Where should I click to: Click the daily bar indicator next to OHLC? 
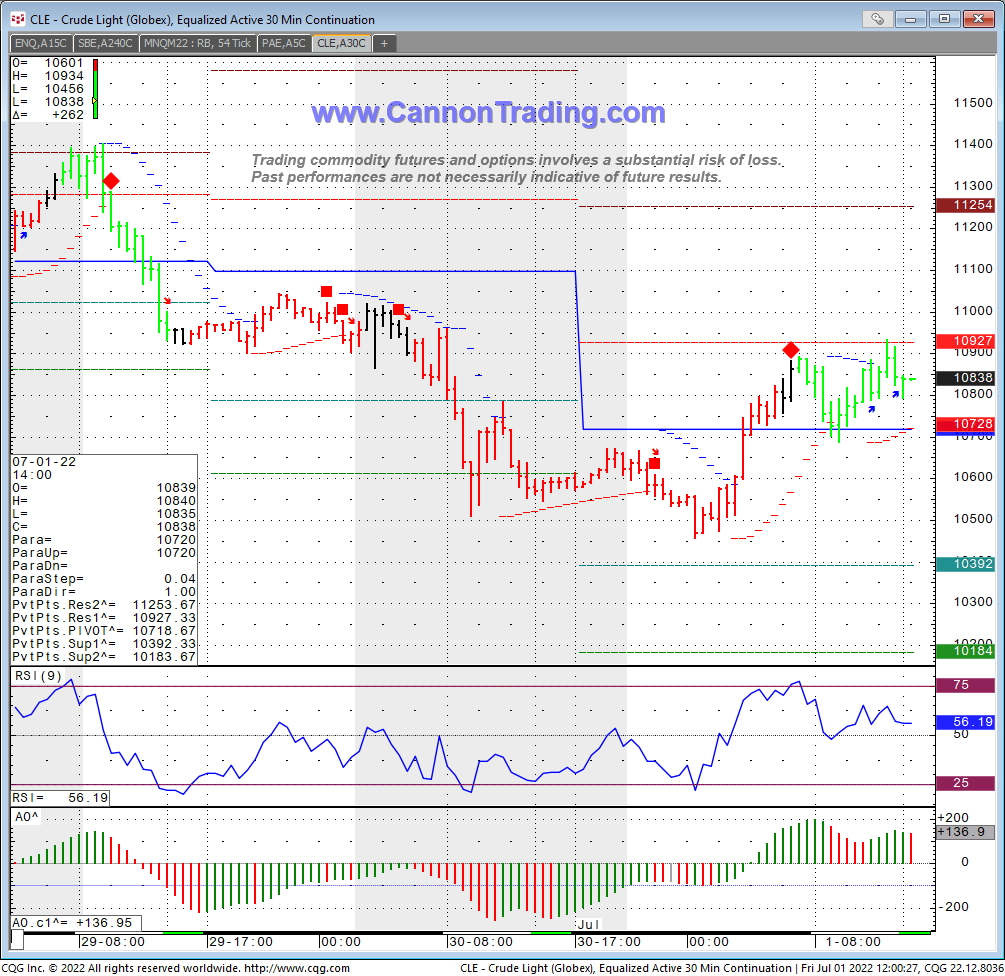tap(94, 85)
